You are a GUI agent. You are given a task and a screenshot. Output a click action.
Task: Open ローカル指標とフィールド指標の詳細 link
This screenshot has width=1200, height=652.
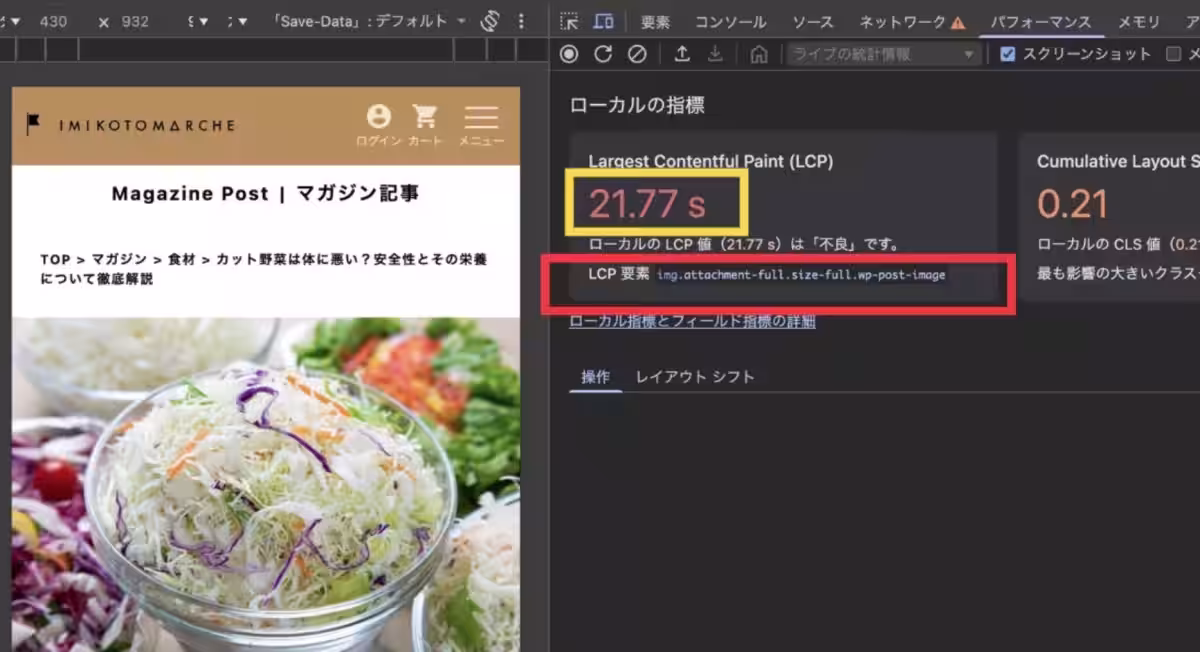692,321
